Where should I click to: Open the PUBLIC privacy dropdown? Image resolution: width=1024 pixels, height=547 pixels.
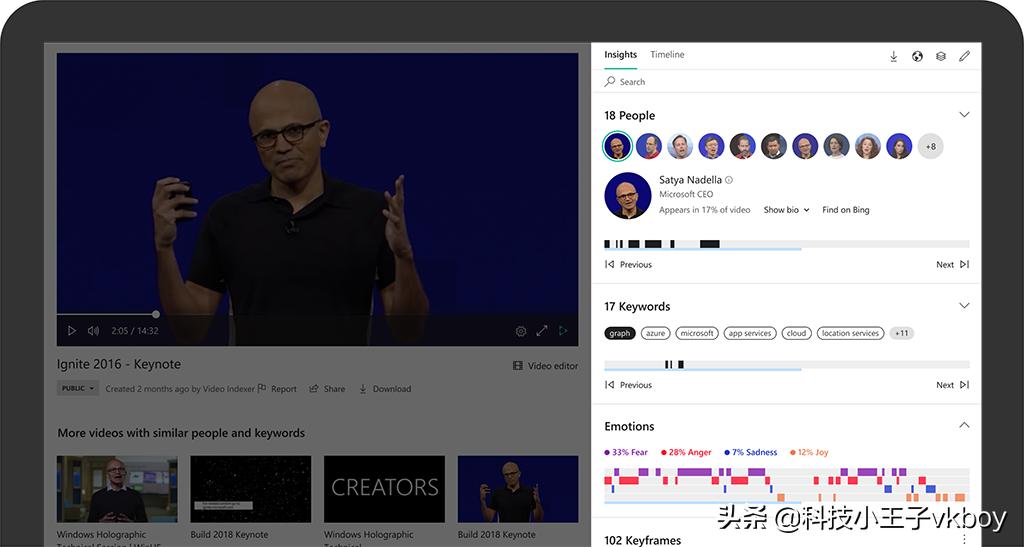click(78, 388)
